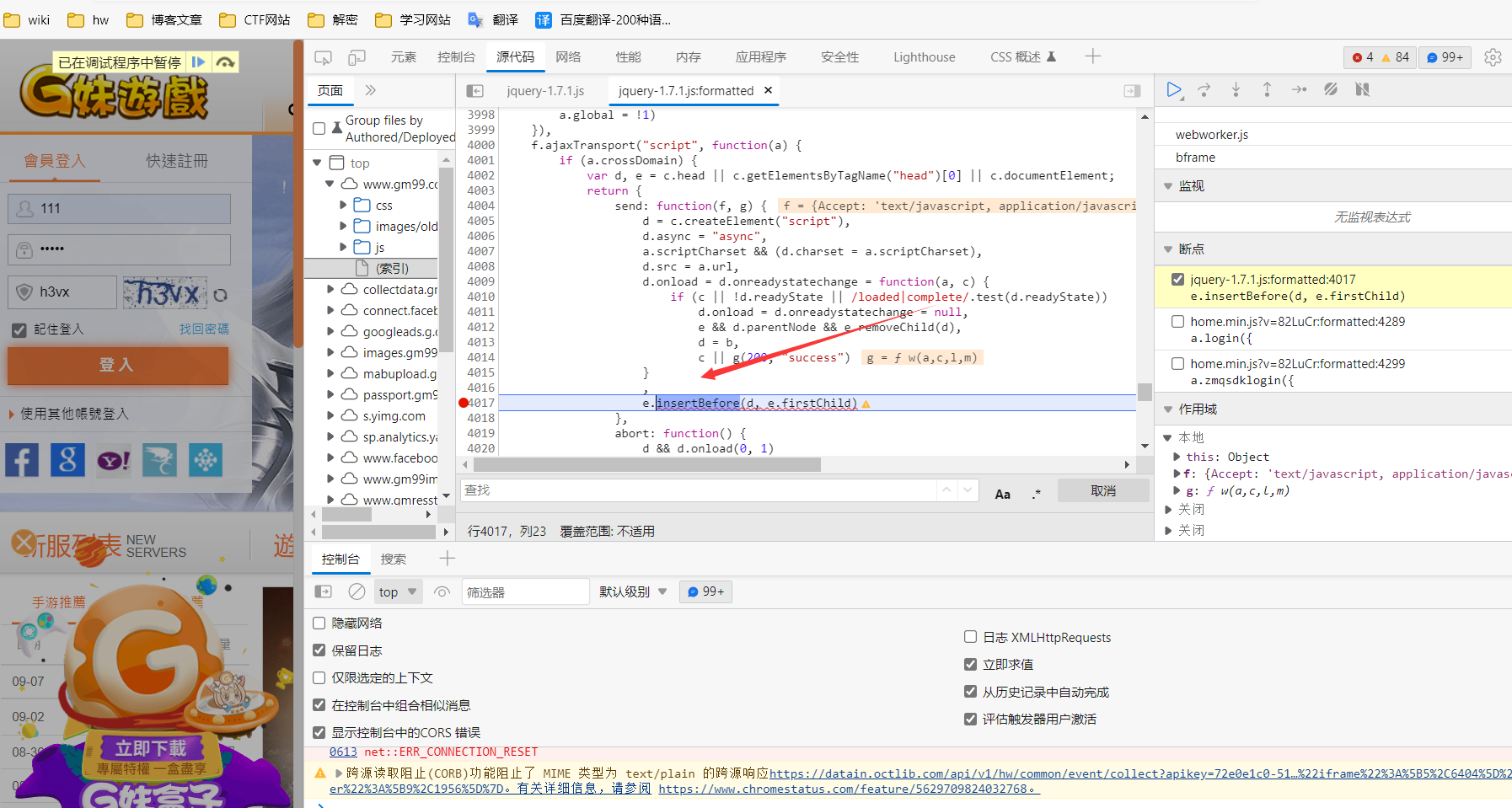This screenshot has height=808, width=1512.
Task: Switch to the 快速註冊 tab
Action: click(177, 160)
